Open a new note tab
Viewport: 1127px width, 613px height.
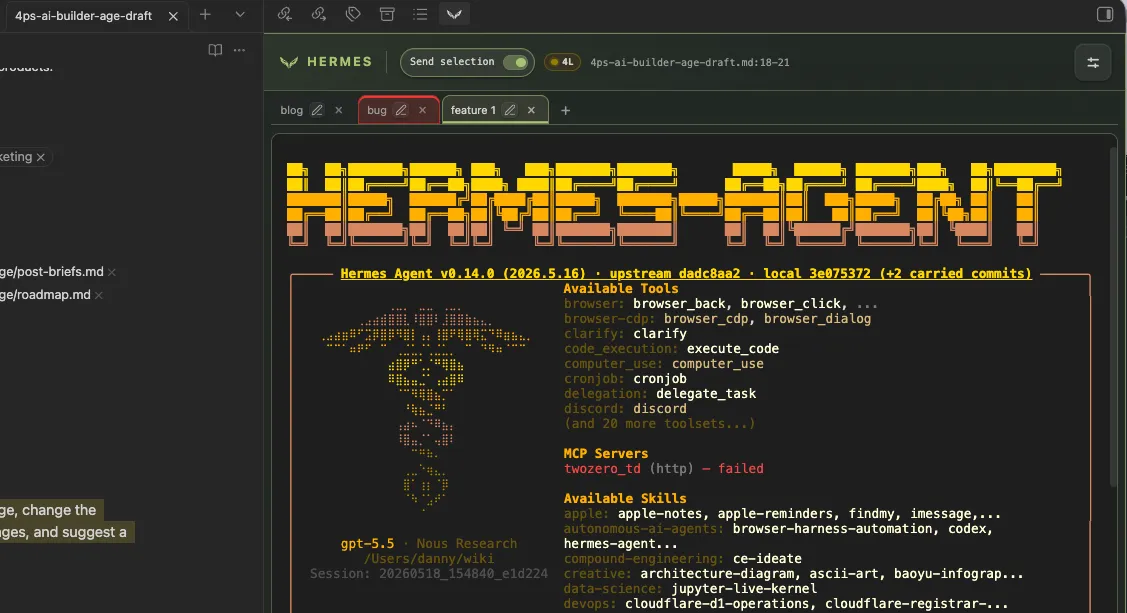[x=205, y=14]
